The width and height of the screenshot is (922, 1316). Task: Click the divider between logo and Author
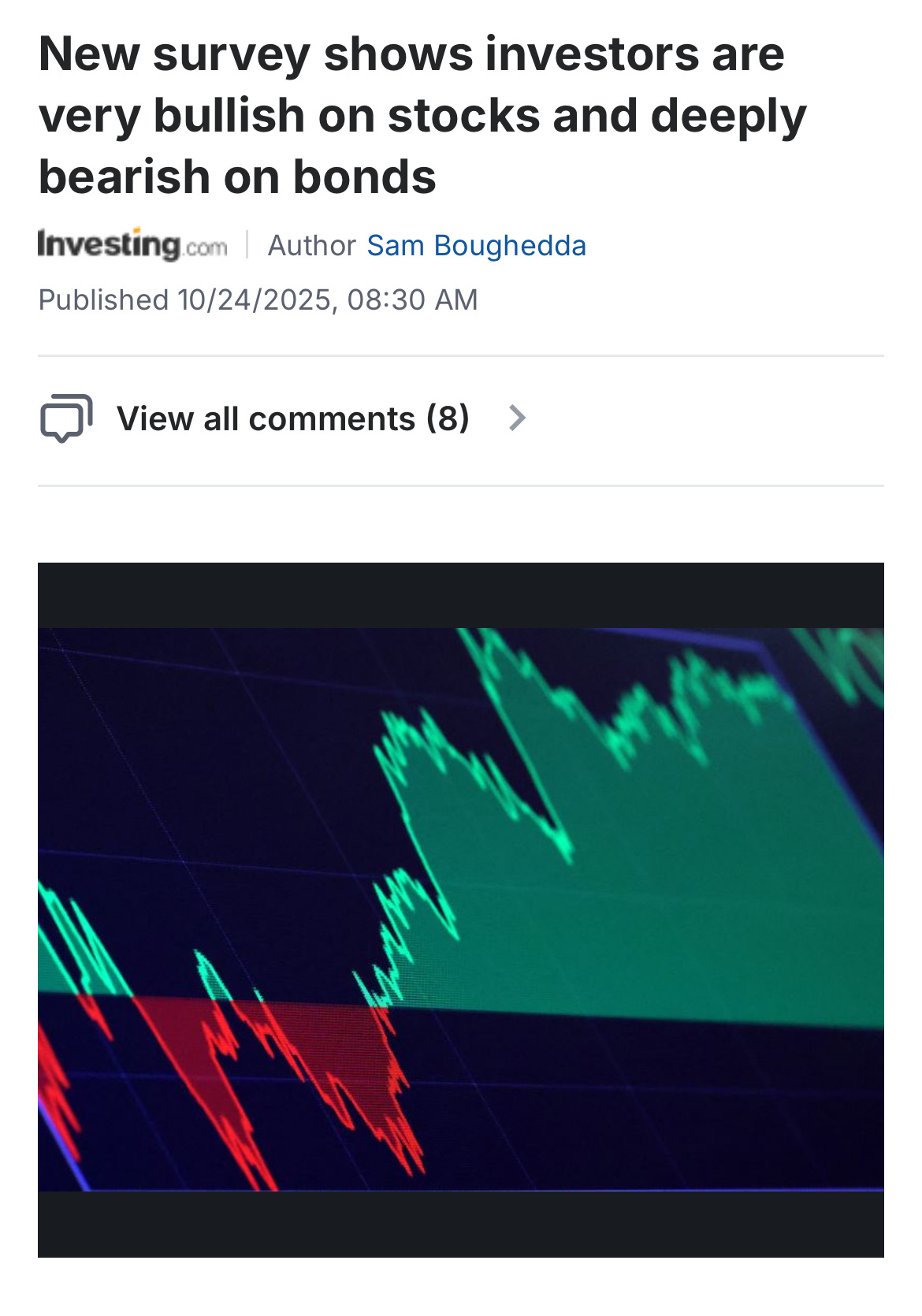click(x=247, y=245)
